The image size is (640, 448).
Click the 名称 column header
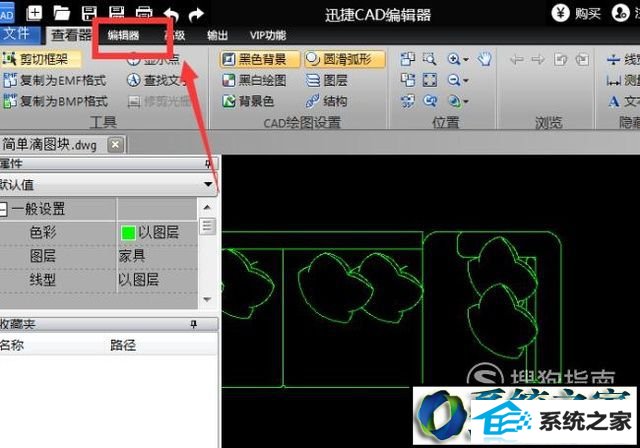(x=12, y=345)
